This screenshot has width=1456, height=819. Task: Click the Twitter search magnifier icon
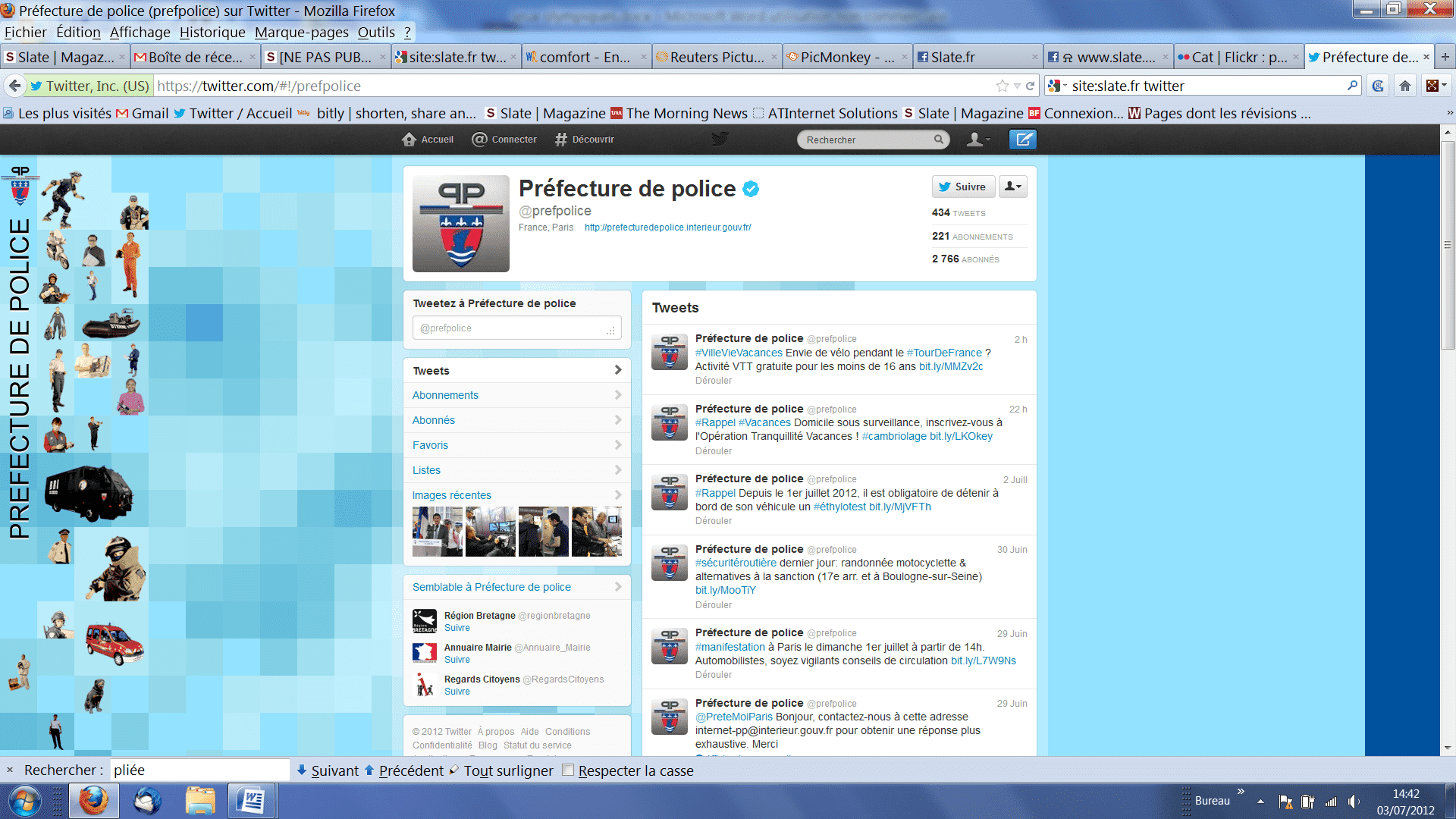(939, 140)
